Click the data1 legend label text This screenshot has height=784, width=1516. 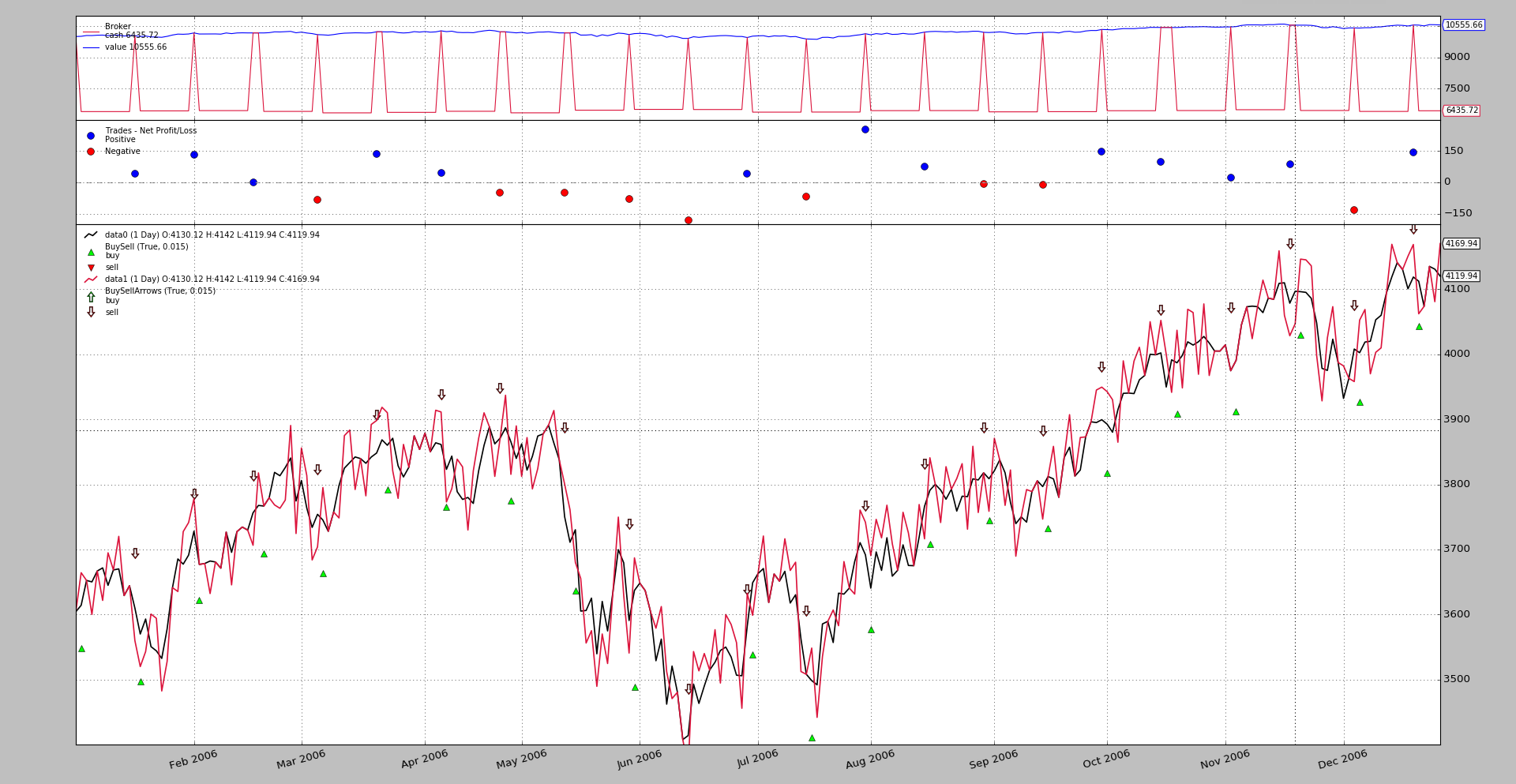(x=212, y=279)
